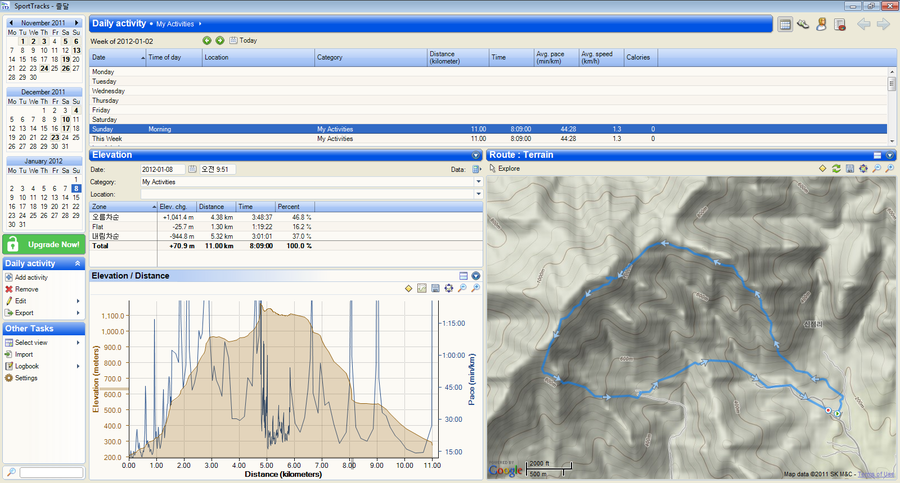This screenshot has height=483, width=900.
Task: Select the Flat zone row
Action: click(x=286, y=227)
